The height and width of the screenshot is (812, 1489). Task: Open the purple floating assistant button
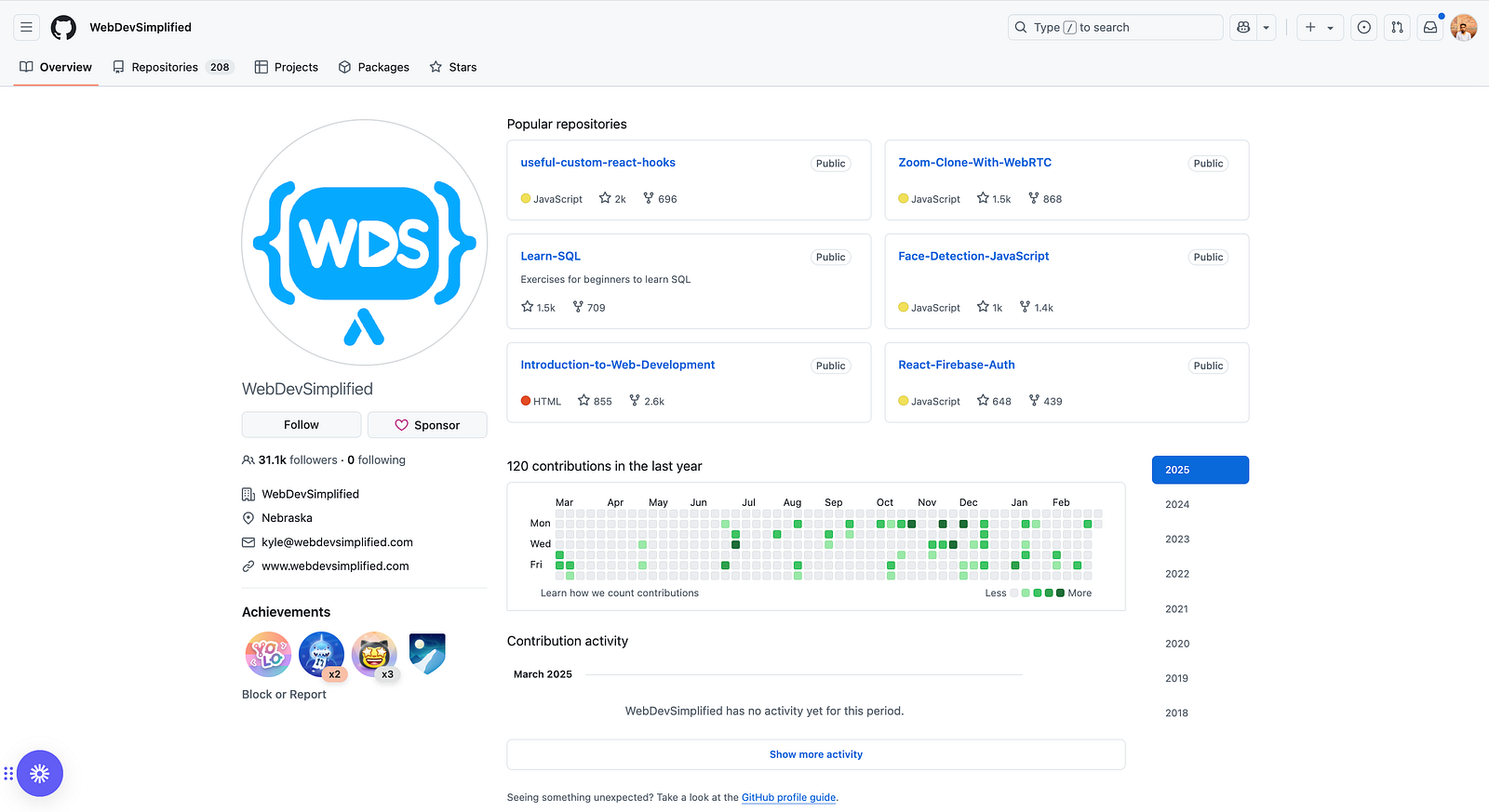pos(40,773)
